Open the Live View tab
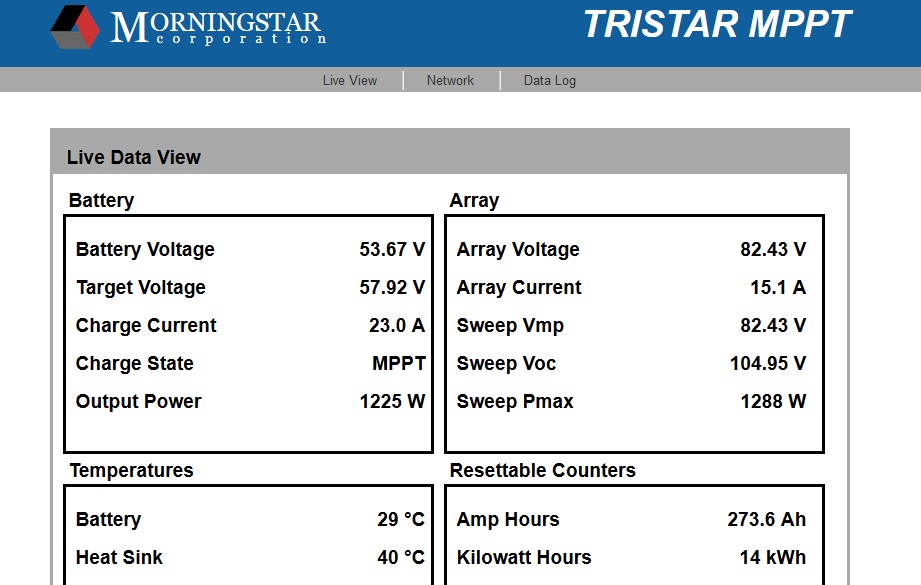The image size is (921, 585). (x=349, y=80)
